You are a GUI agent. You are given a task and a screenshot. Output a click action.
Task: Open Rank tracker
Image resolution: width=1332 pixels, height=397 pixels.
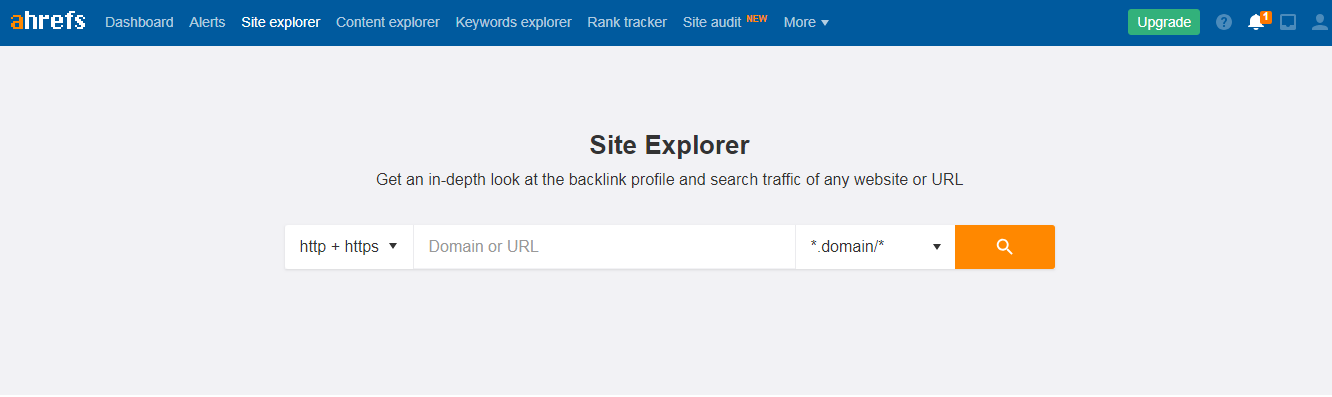627,22
